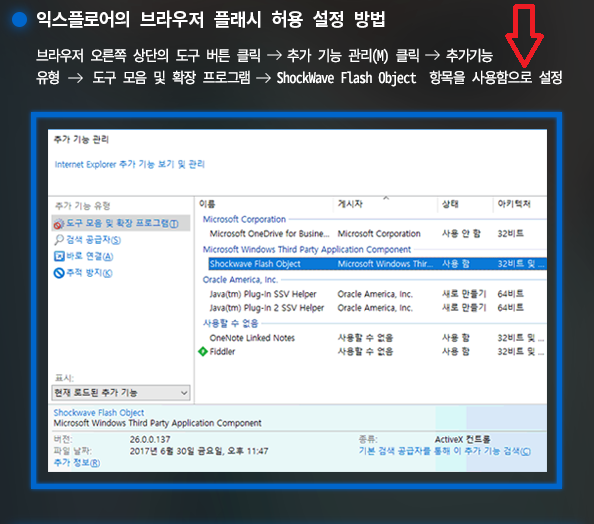Select 바로 연결(A) add-on type
This screenshot has width=594, height=524.
pos(90,257)
